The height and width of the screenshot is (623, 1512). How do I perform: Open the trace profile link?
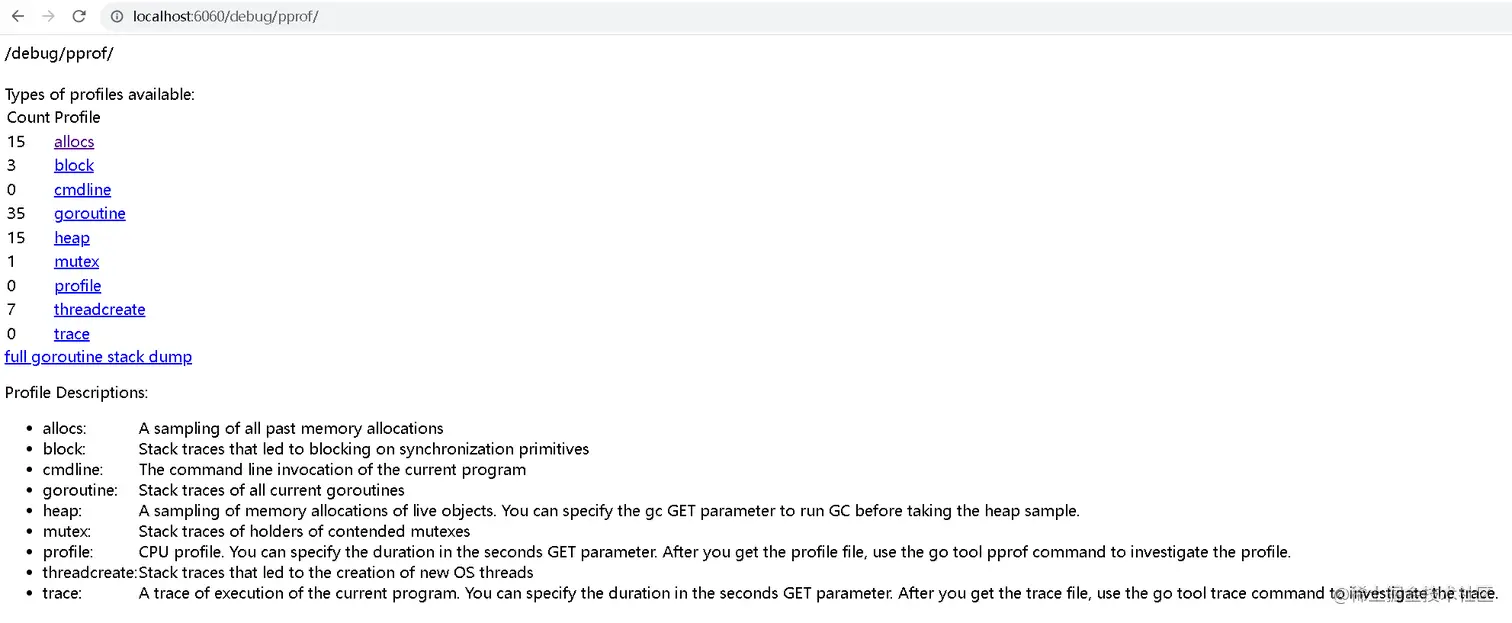(72, 334)
